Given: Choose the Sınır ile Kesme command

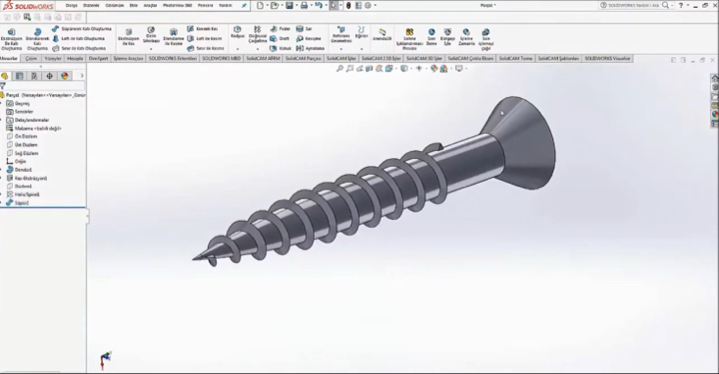Looking at the screenshot, I should click(206, 48).
